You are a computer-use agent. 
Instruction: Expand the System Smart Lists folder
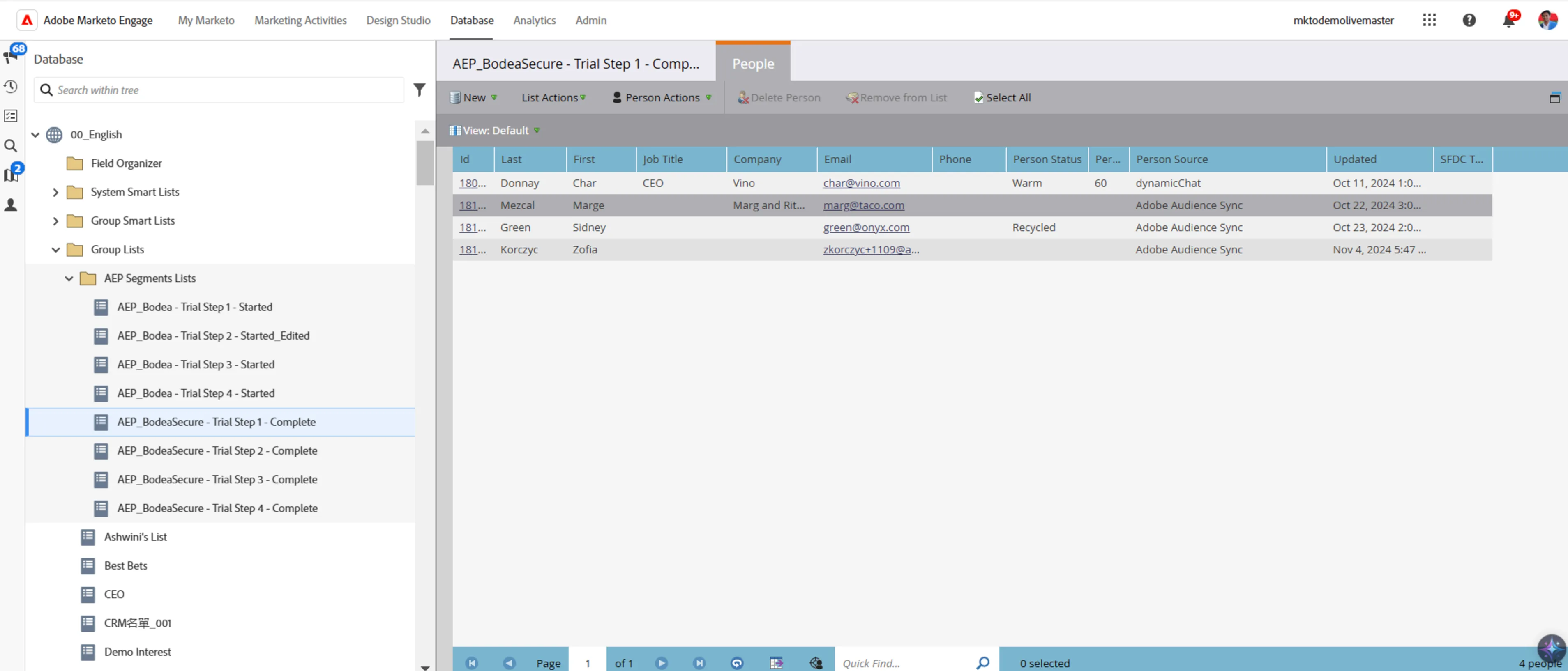[x=55, y=192]
